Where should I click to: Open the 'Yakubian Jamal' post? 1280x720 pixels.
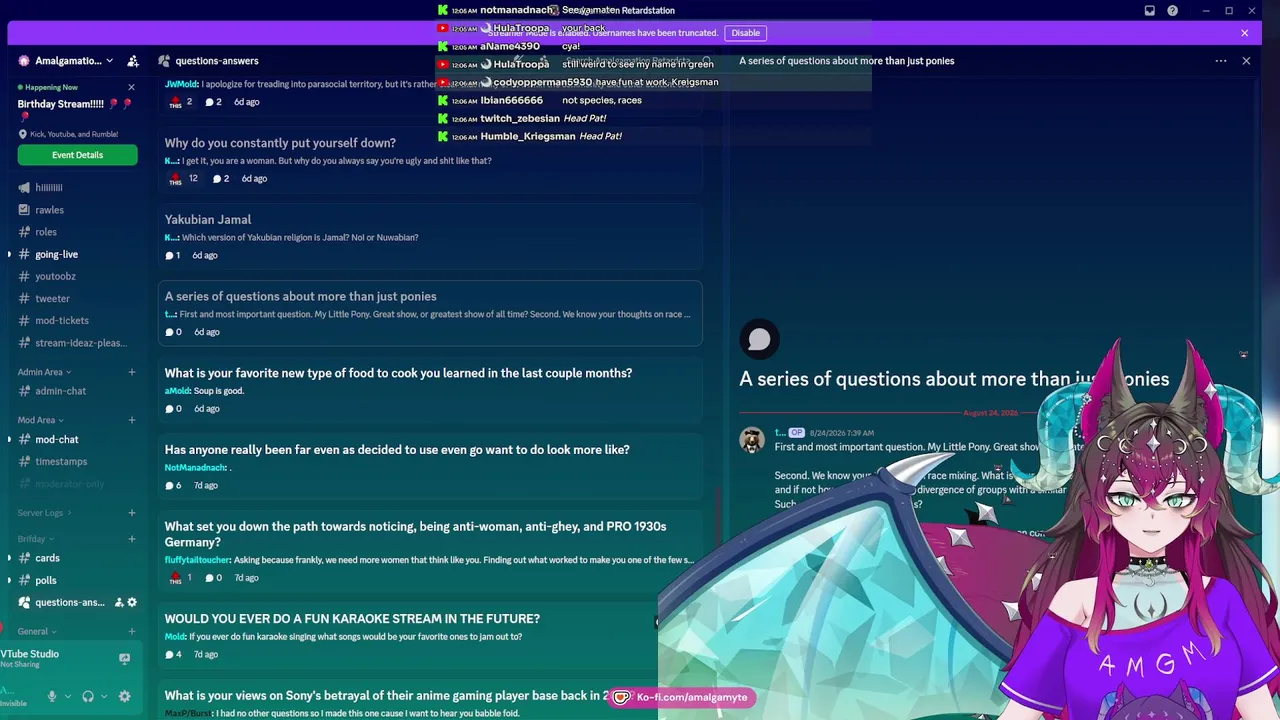pyautogui.click(x=430, y=237)
